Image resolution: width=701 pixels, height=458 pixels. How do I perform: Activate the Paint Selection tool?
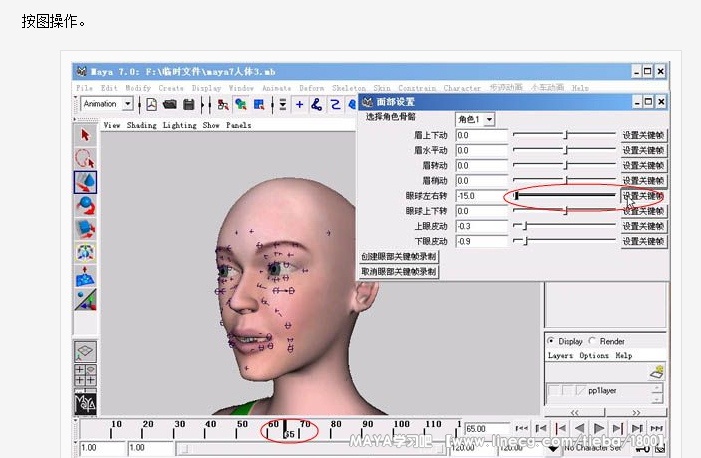tap(85, 182)
